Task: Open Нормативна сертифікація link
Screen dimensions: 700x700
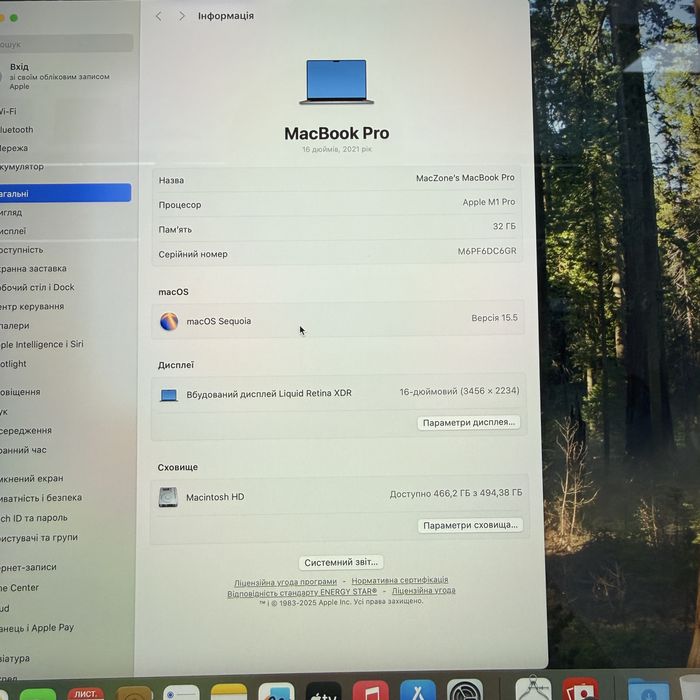Action: click(400, 580)
